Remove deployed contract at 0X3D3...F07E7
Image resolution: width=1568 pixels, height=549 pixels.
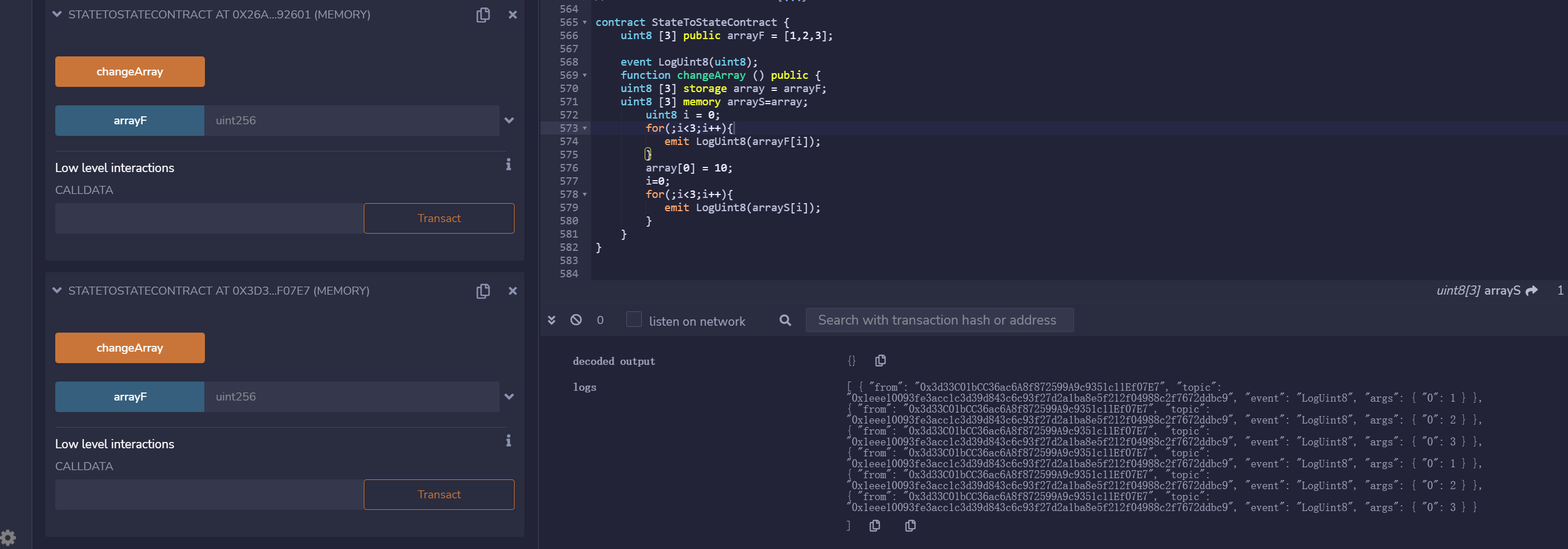tap(512, 291)
